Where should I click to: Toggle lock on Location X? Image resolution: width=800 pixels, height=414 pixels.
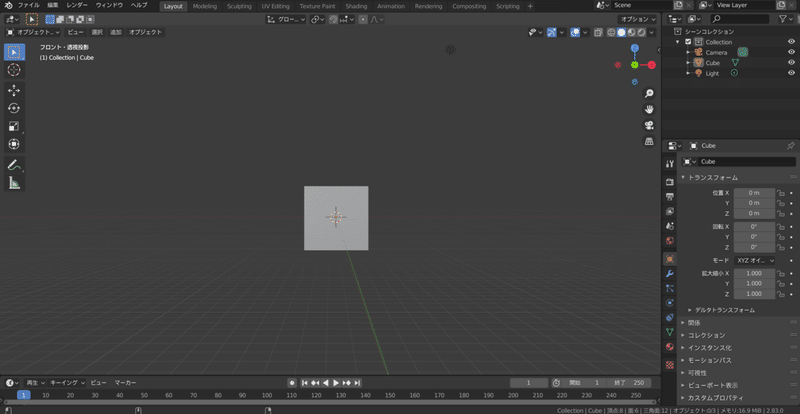click(x=781, y=192)
